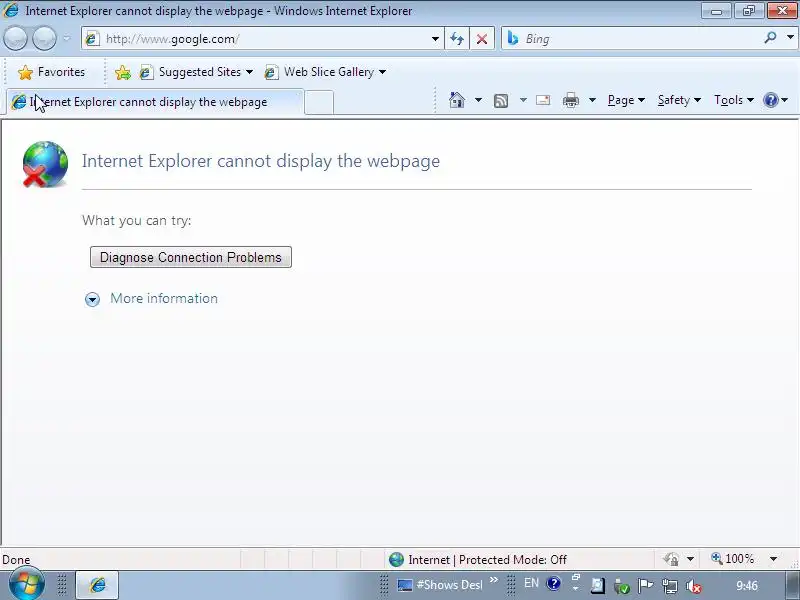Viewport: 800px width, 600px height.
Task: Open the status bar privacy dropdown arrow
Action: pyautogui.click(x=690, y=559)
